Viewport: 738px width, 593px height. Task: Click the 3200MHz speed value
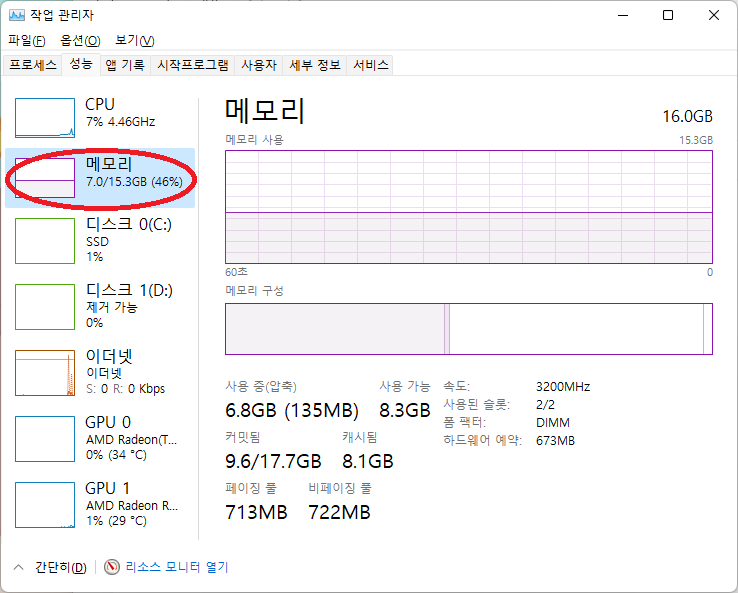click(563, 387)
